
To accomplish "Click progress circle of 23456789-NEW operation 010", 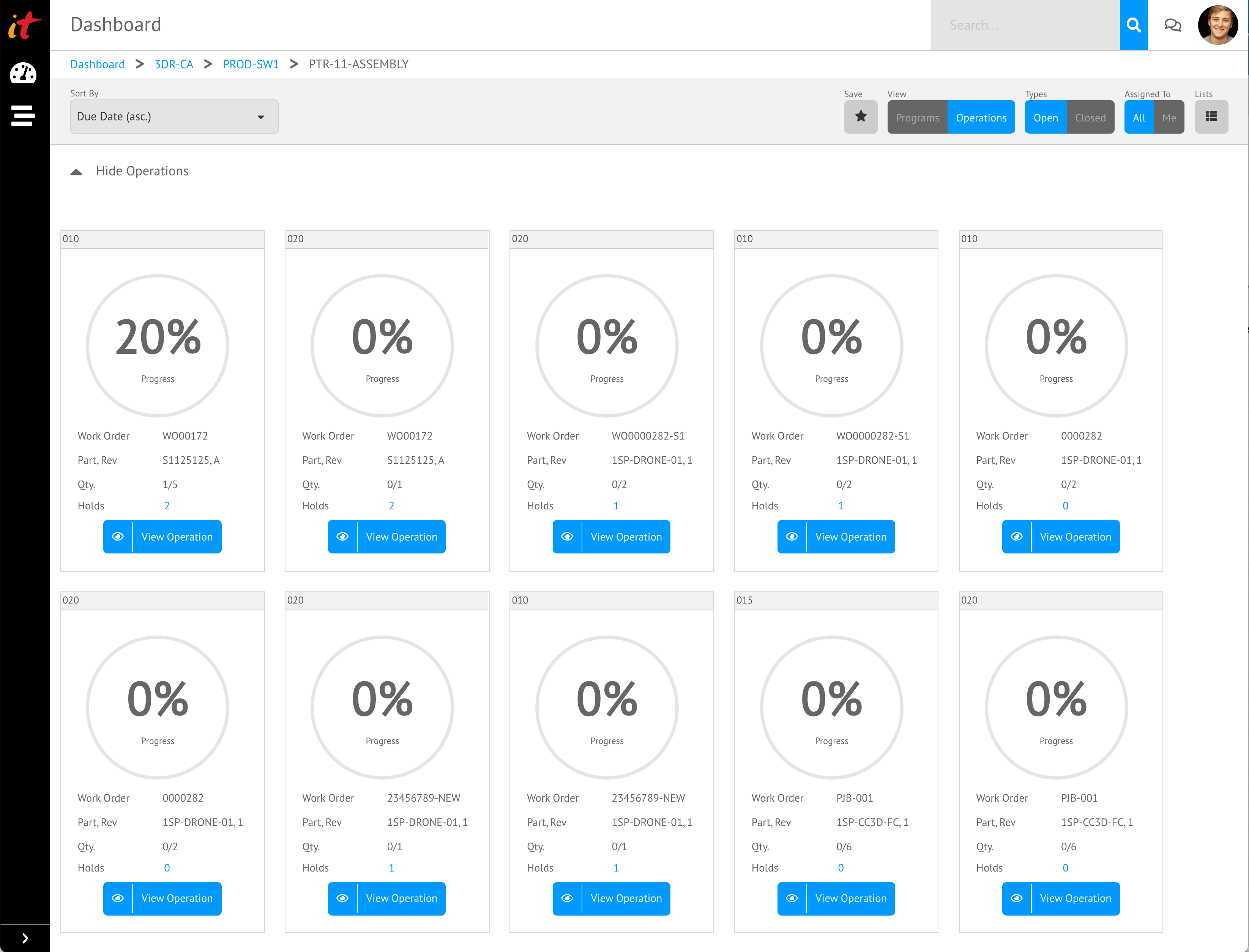I will click(607, 707).
